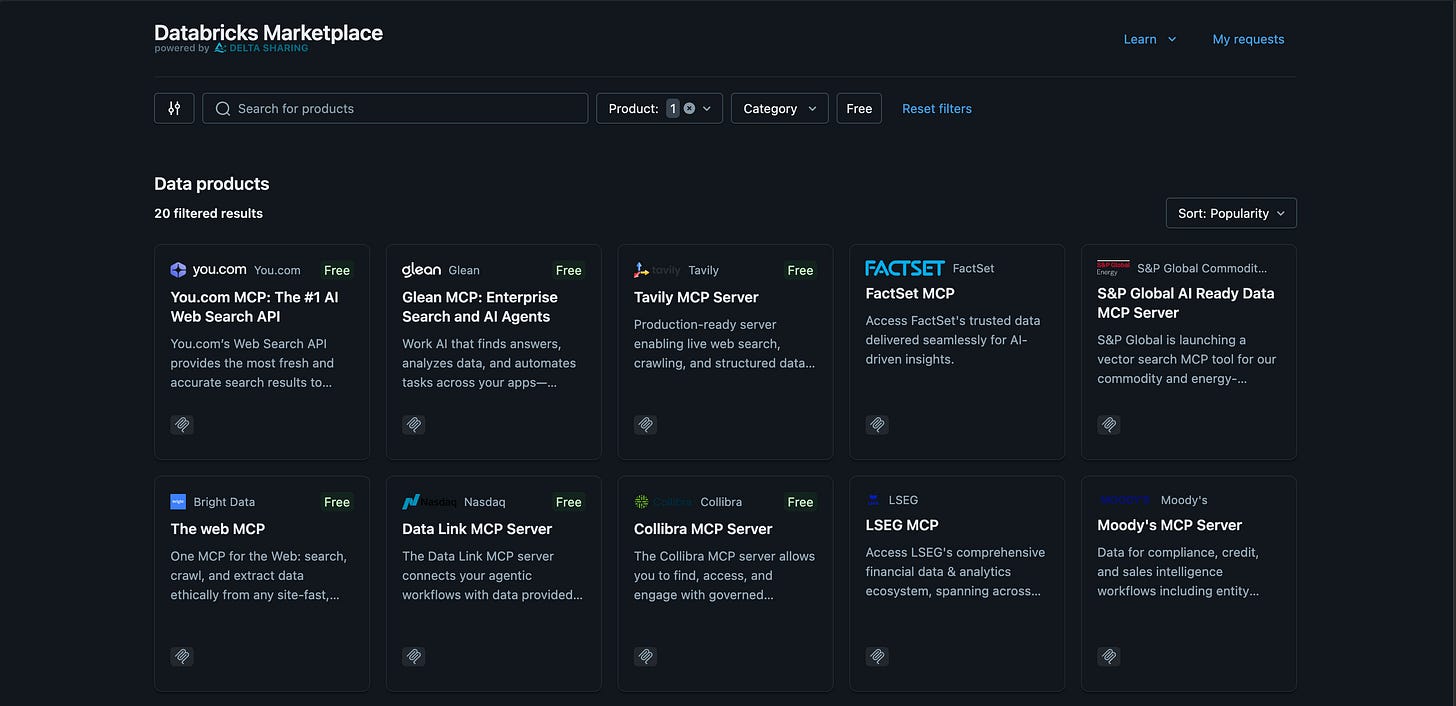Screen dimensions: 1456x706
Task: Go to My requests
Action: pyautogui.click(x=1248, y=39)
